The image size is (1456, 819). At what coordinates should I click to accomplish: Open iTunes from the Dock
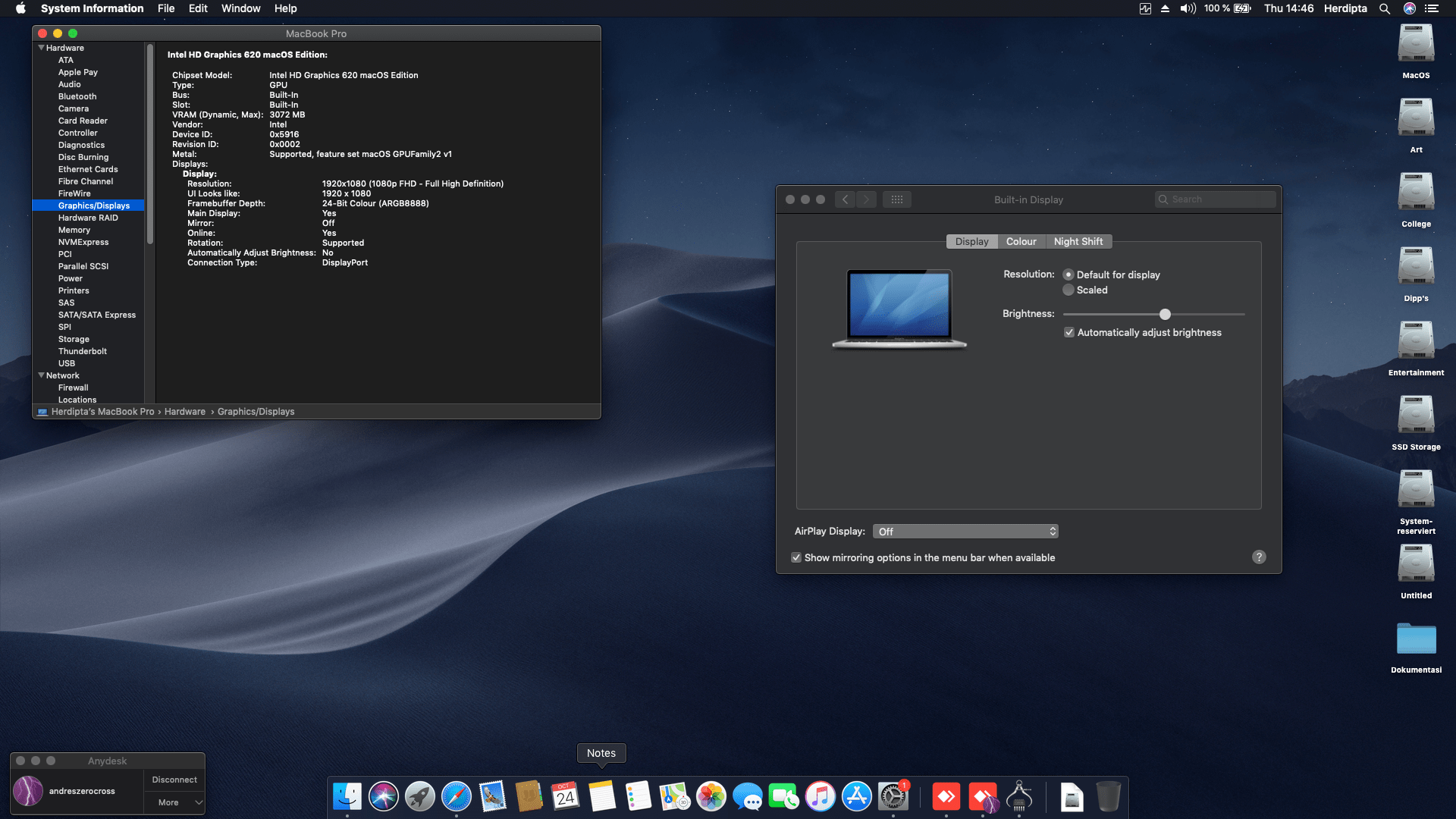pos(821,797)
